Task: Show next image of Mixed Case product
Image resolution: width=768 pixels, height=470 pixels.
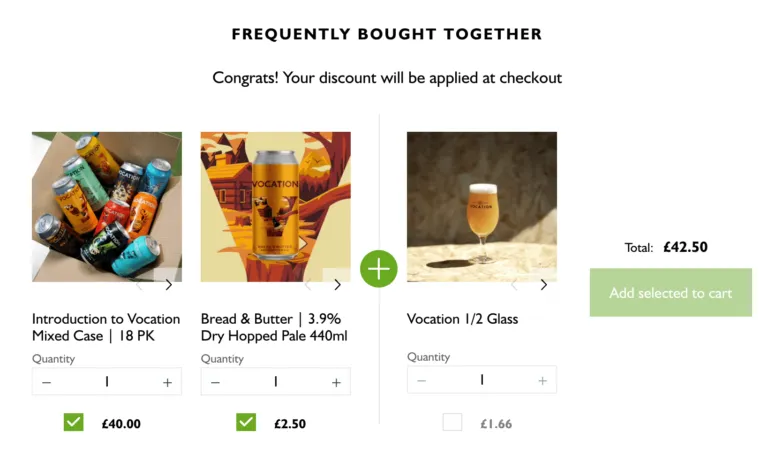Action: 168,285
